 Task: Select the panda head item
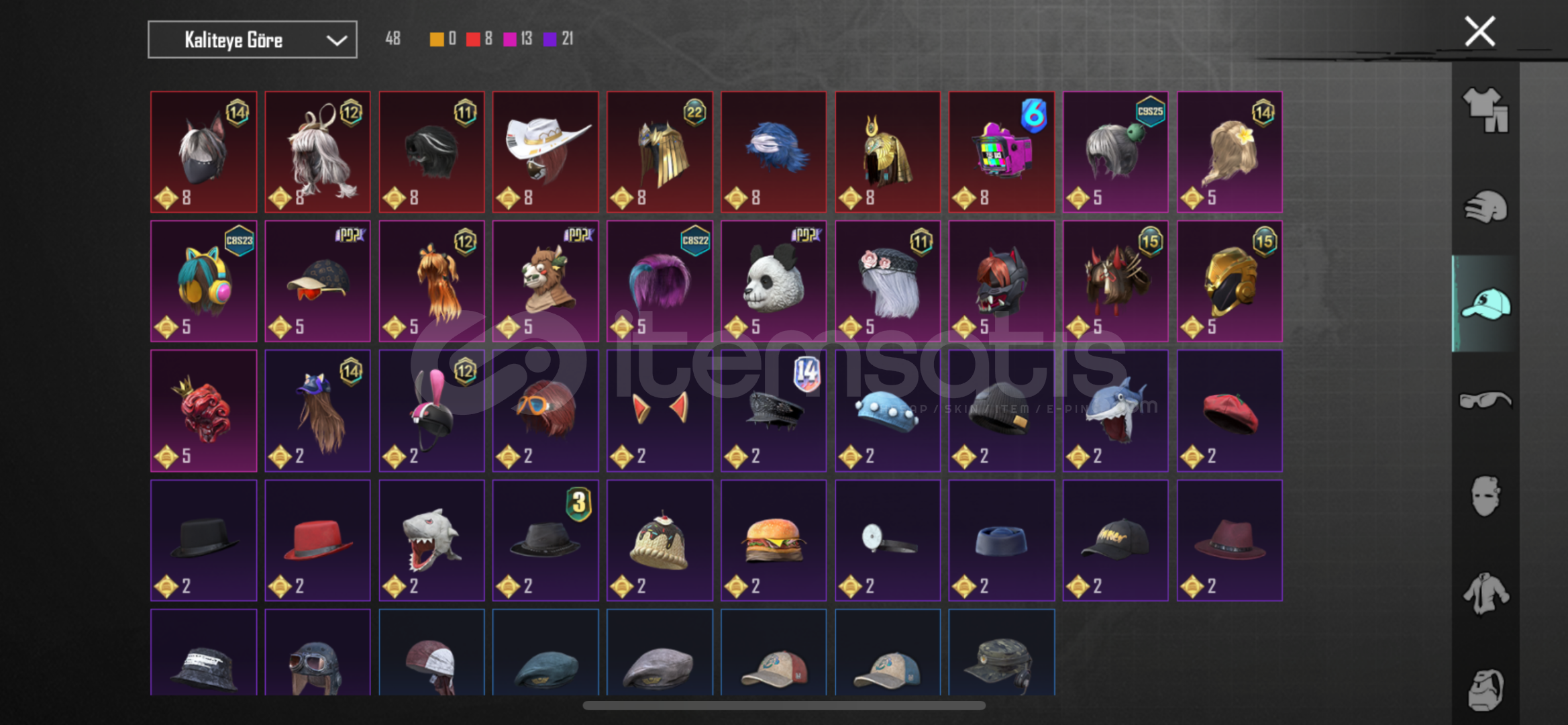click(x=774, y=281)
